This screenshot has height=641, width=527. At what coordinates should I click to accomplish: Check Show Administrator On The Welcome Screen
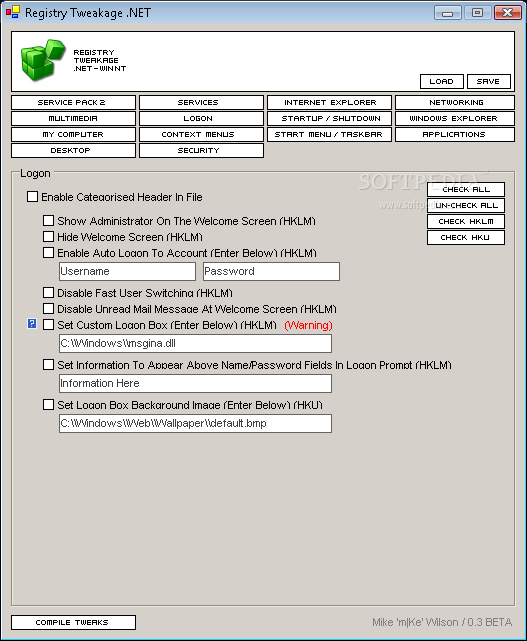click(49, 221)
